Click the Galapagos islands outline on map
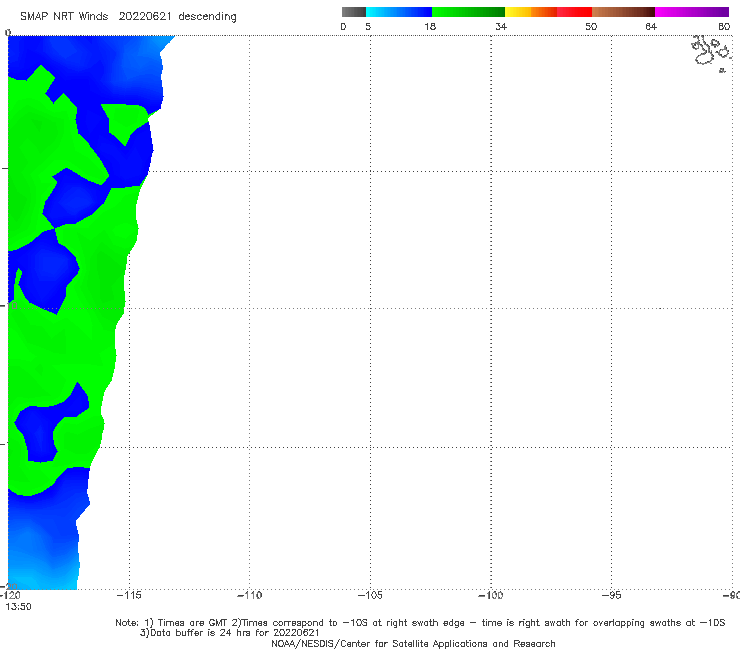740x650 pixels. pyautogui.click(x=712, y=53)
